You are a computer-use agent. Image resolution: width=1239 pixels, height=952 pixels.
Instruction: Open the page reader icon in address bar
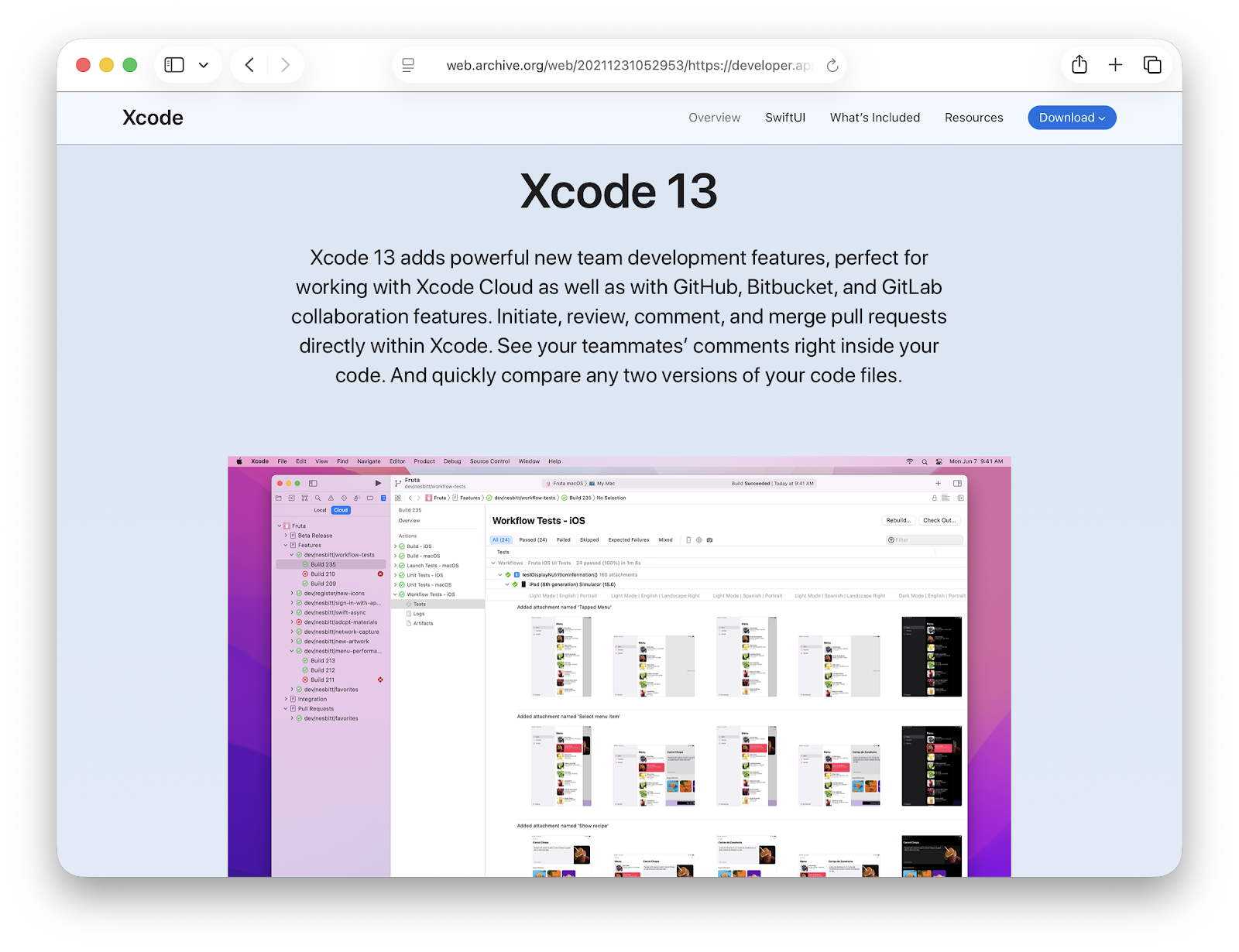pos(408,65)
